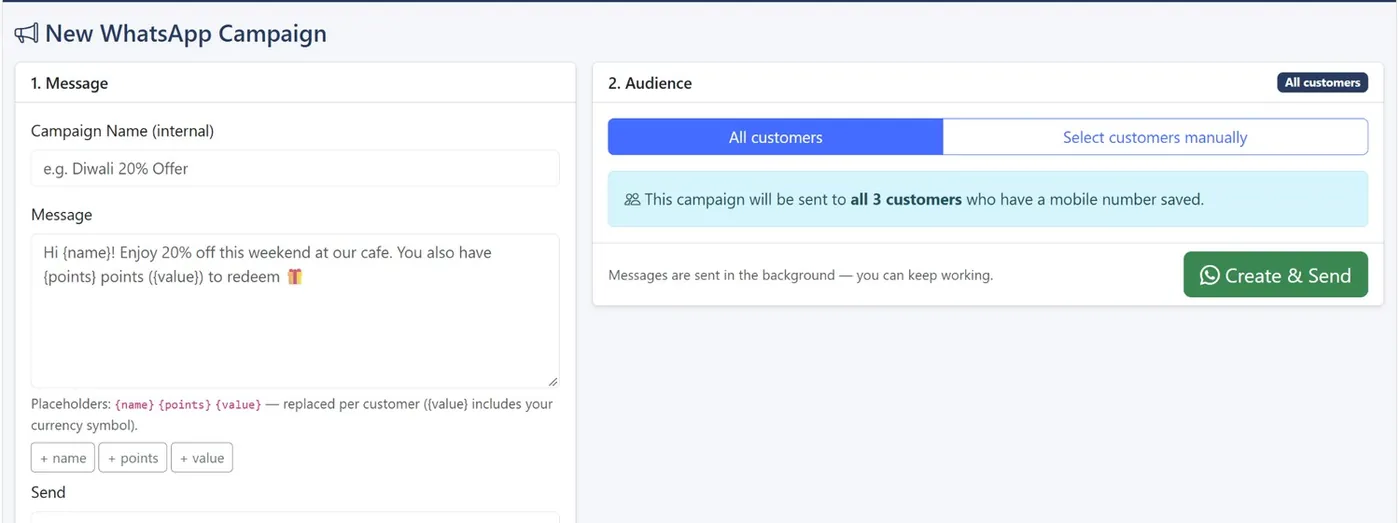Click the New WhatsApp Campaign heading
This screenshot has height=523, width=1400.
186,33
